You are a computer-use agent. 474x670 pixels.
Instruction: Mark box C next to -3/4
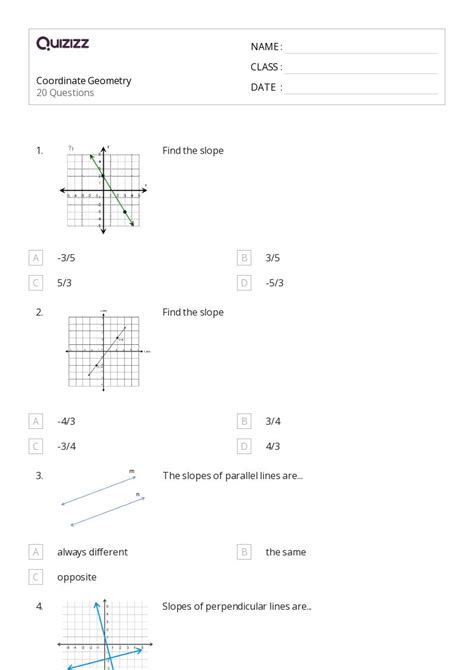[35, 446]
